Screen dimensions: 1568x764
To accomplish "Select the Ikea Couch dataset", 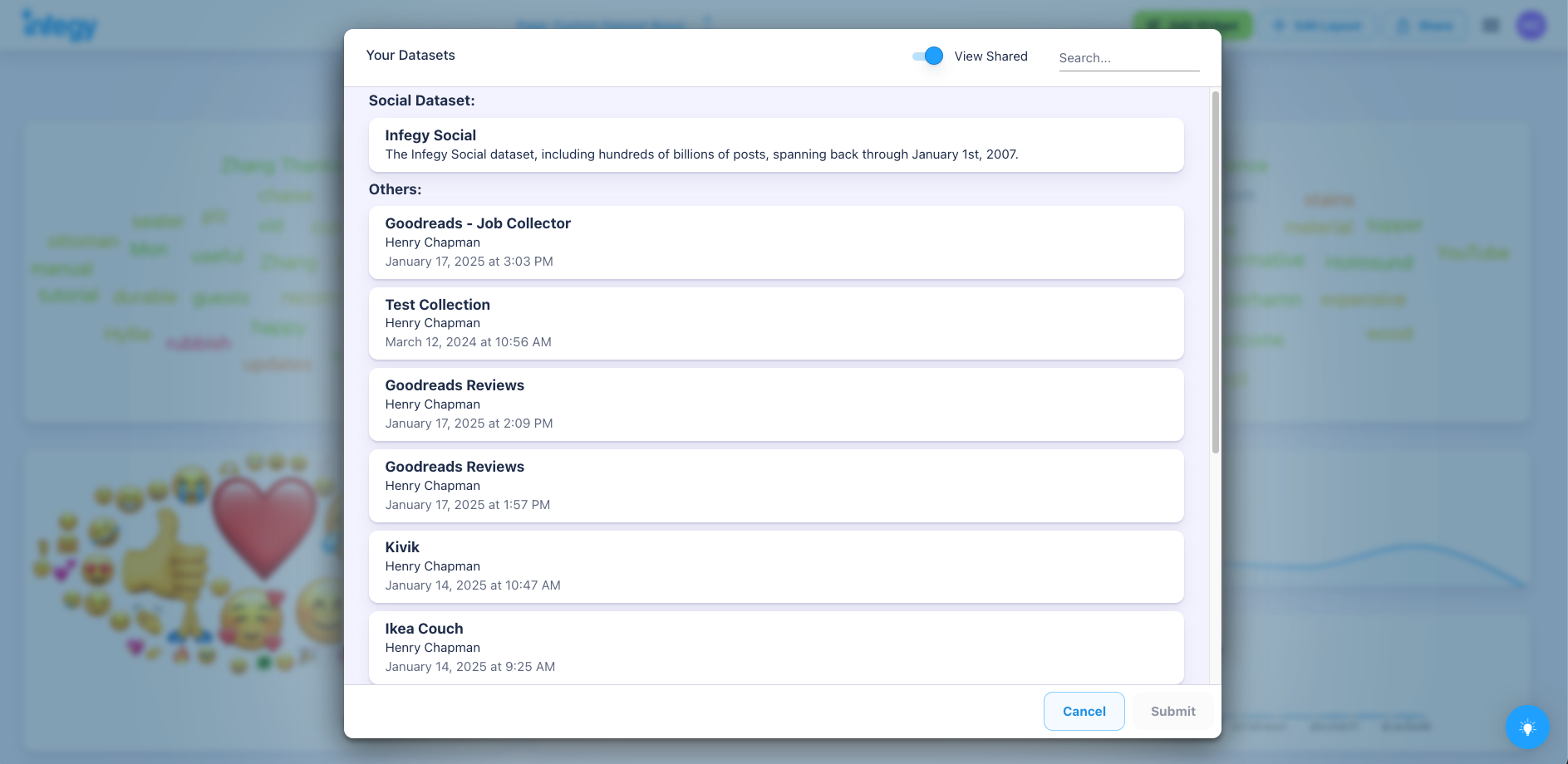I will coord(776,647).
